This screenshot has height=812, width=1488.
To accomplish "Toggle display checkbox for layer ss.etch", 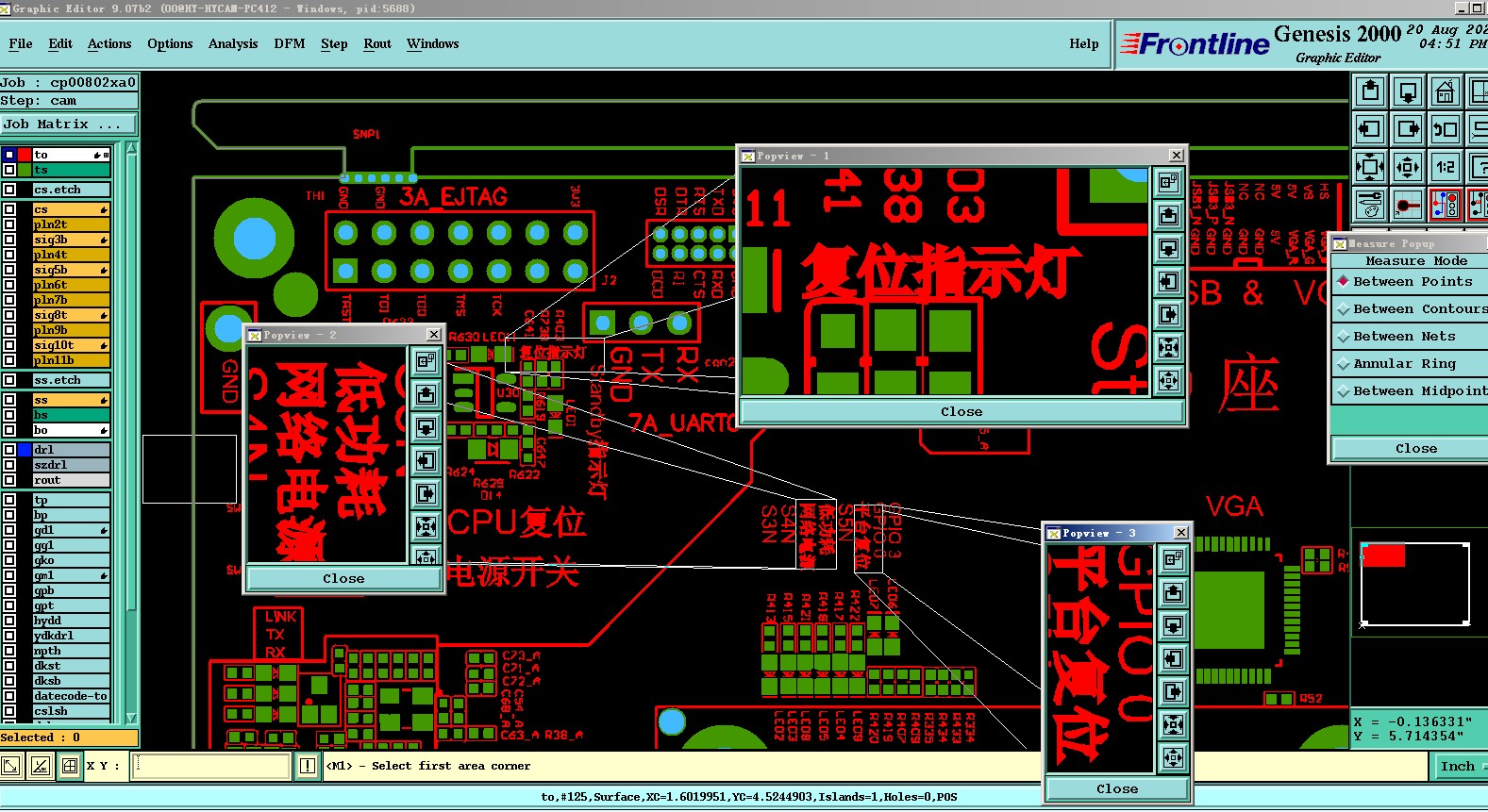I will [x=9, y=380].
